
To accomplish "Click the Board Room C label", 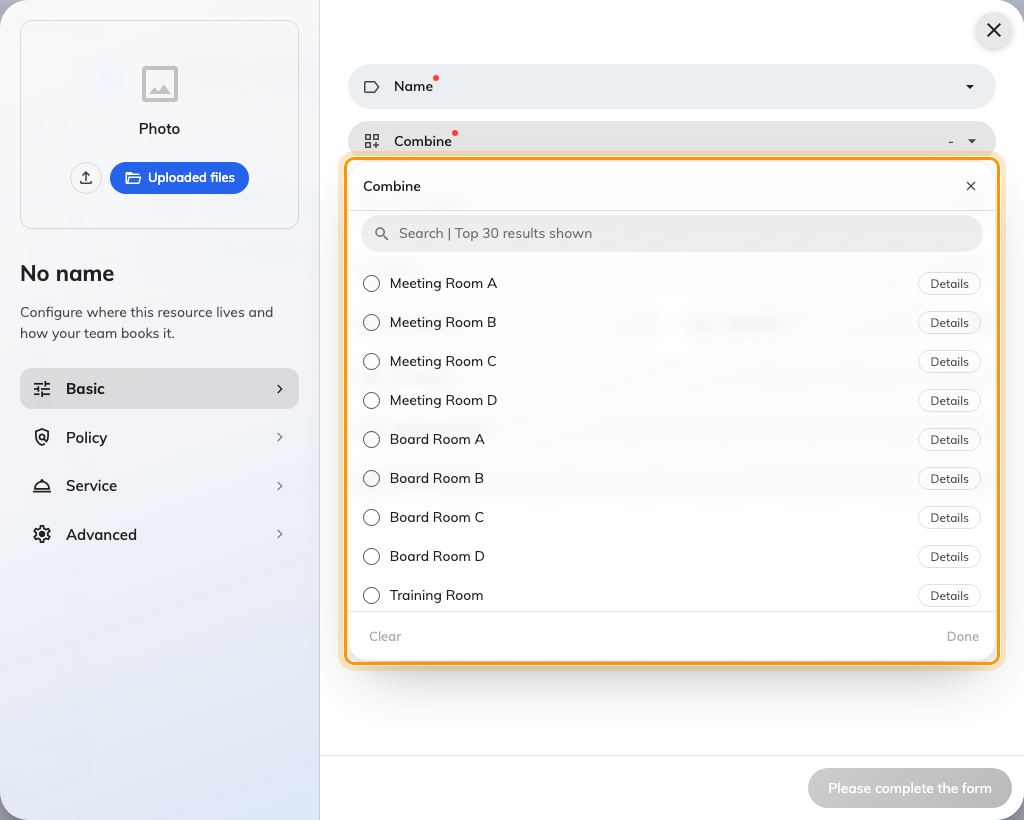I will (437, 518).
